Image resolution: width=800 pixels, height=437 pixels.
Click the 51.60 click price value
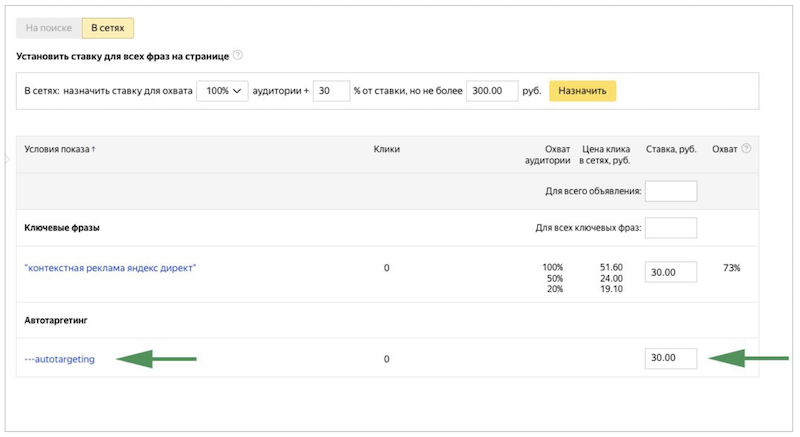[611, 267]
